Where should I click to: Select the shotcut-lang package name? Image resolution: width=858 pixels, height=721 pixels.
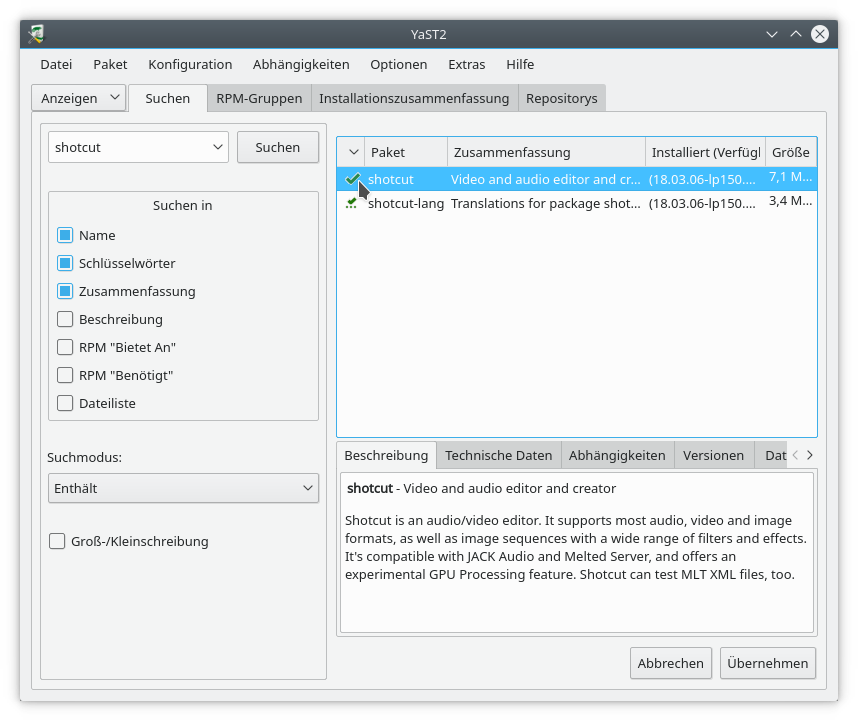[406, 203]
